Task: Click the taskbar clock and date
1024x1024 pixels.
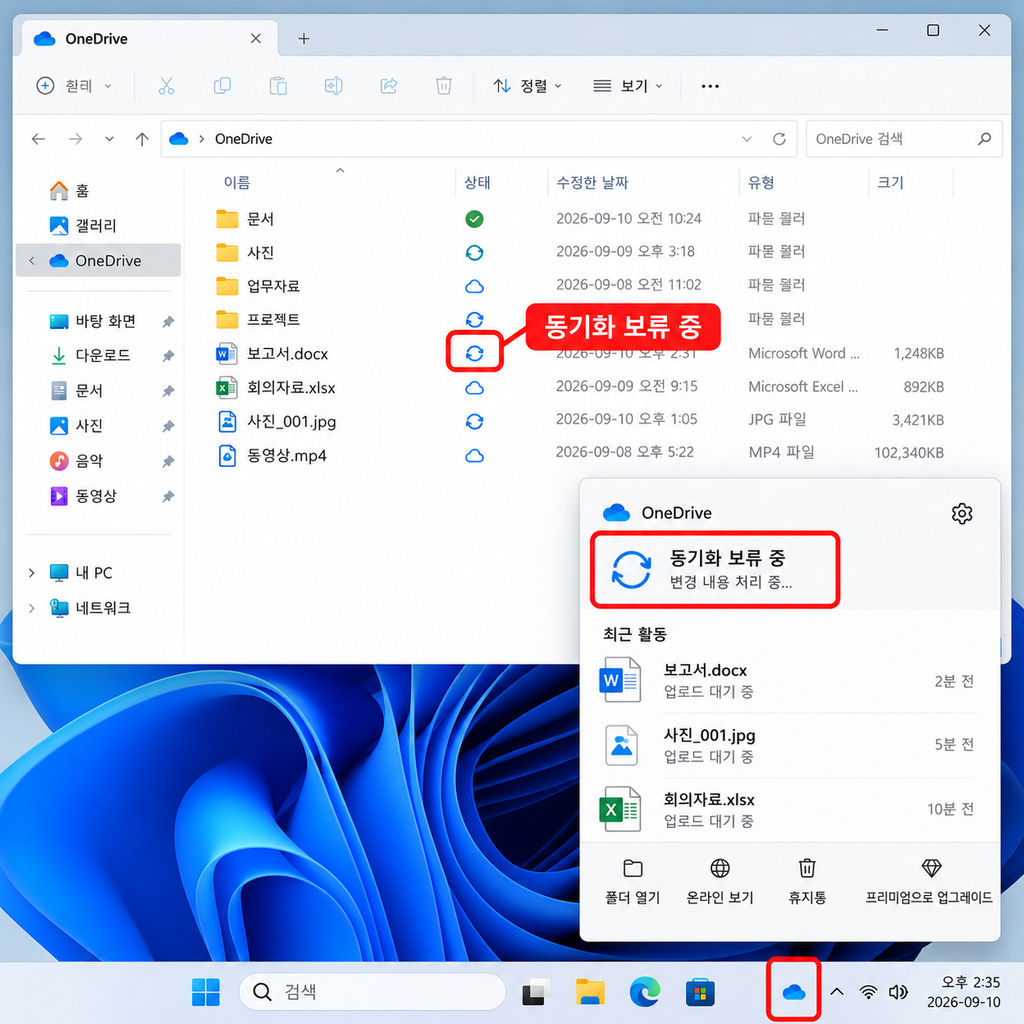Action: tap(963, 992)
